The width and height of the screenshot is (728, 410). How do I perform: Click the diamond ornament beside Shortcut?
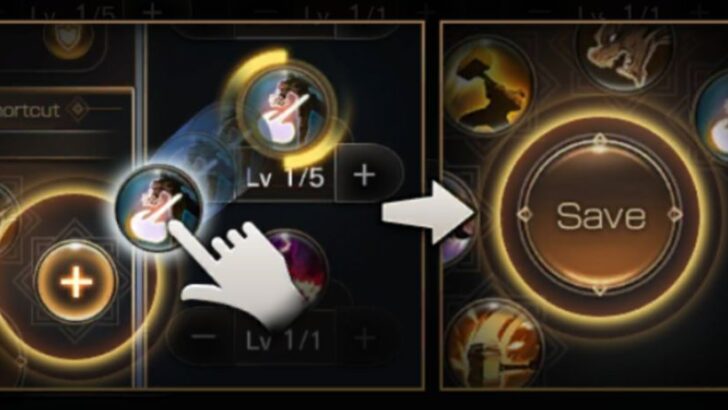(x=78, y=109)
